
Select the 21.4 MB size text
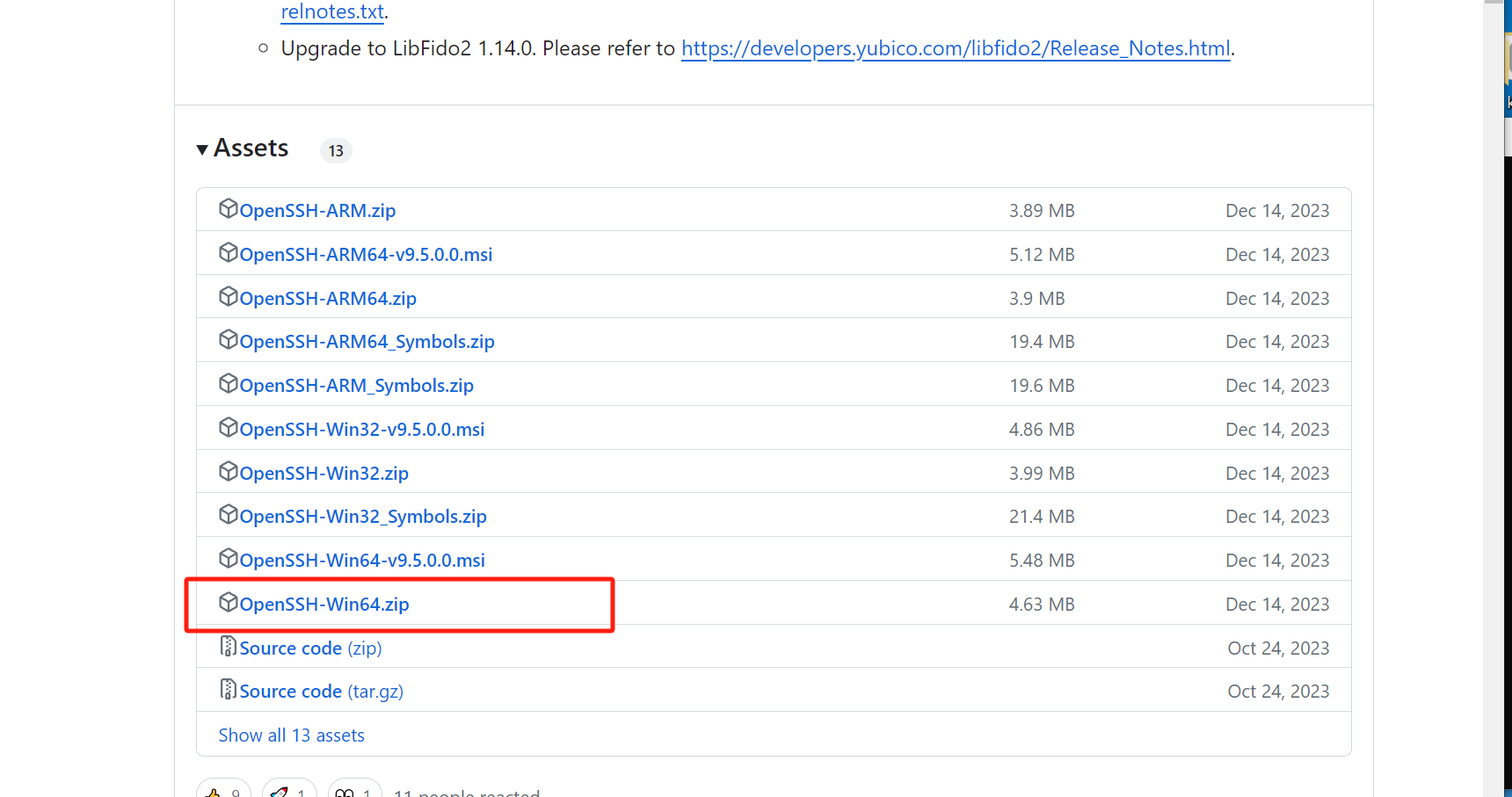pos(1042,517)
